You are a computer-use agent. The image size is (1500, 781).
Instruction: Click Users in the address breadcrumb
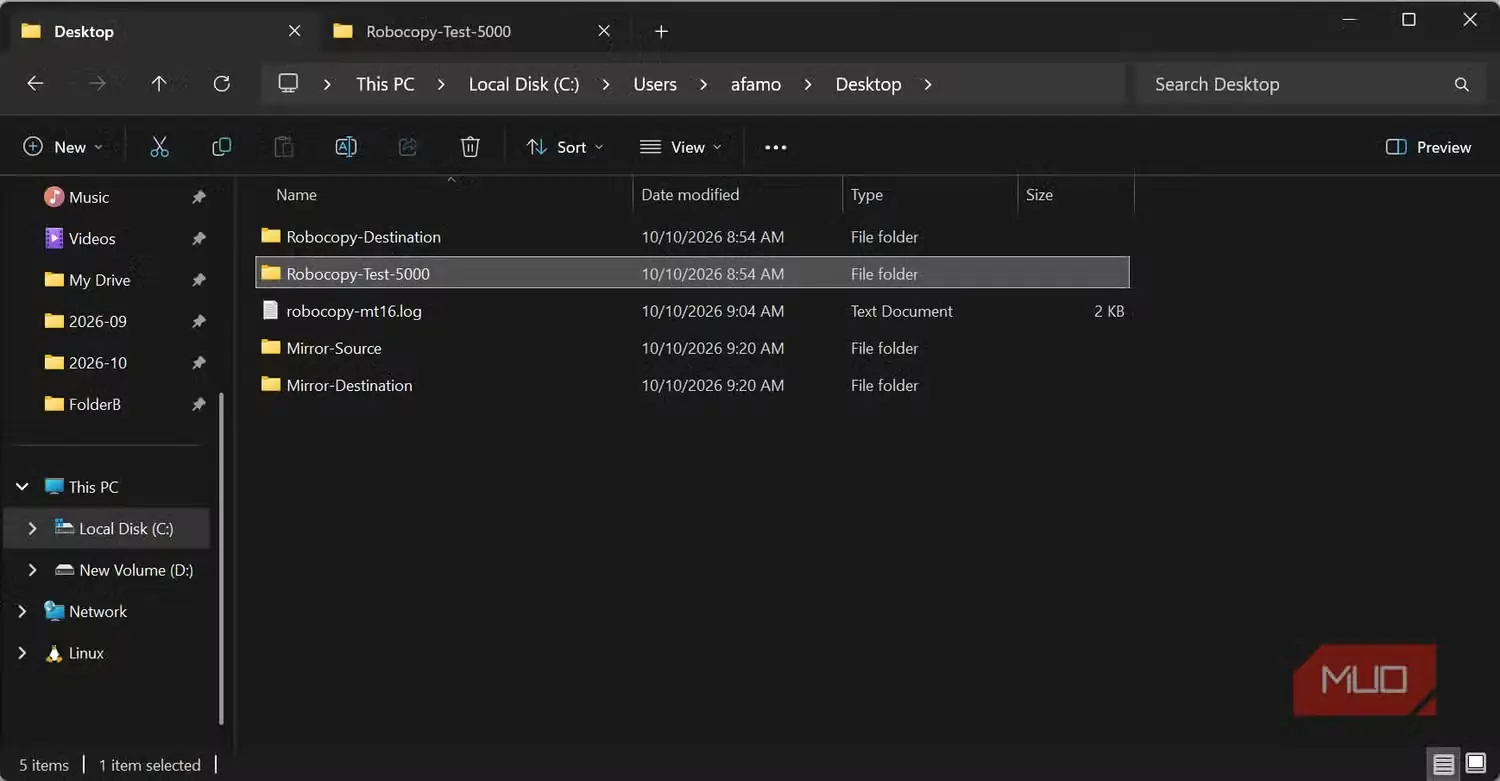click(x=655, y=85)
